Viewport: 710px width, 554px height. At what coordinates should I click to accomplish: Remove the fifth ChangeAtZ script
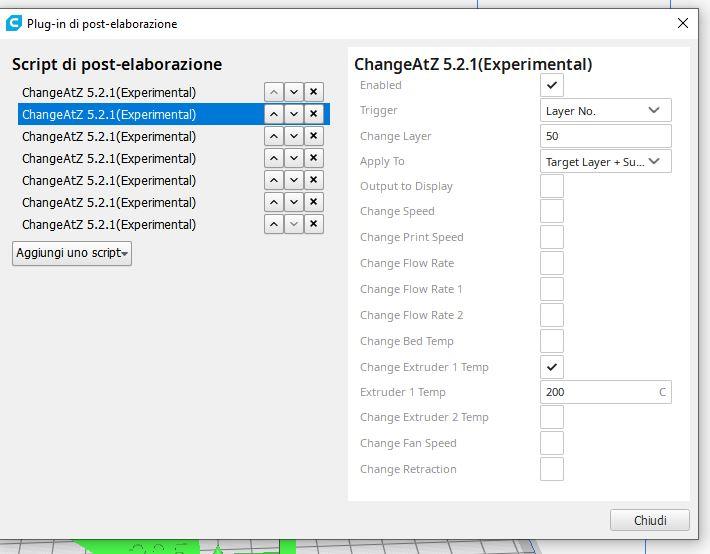[314, 180]
